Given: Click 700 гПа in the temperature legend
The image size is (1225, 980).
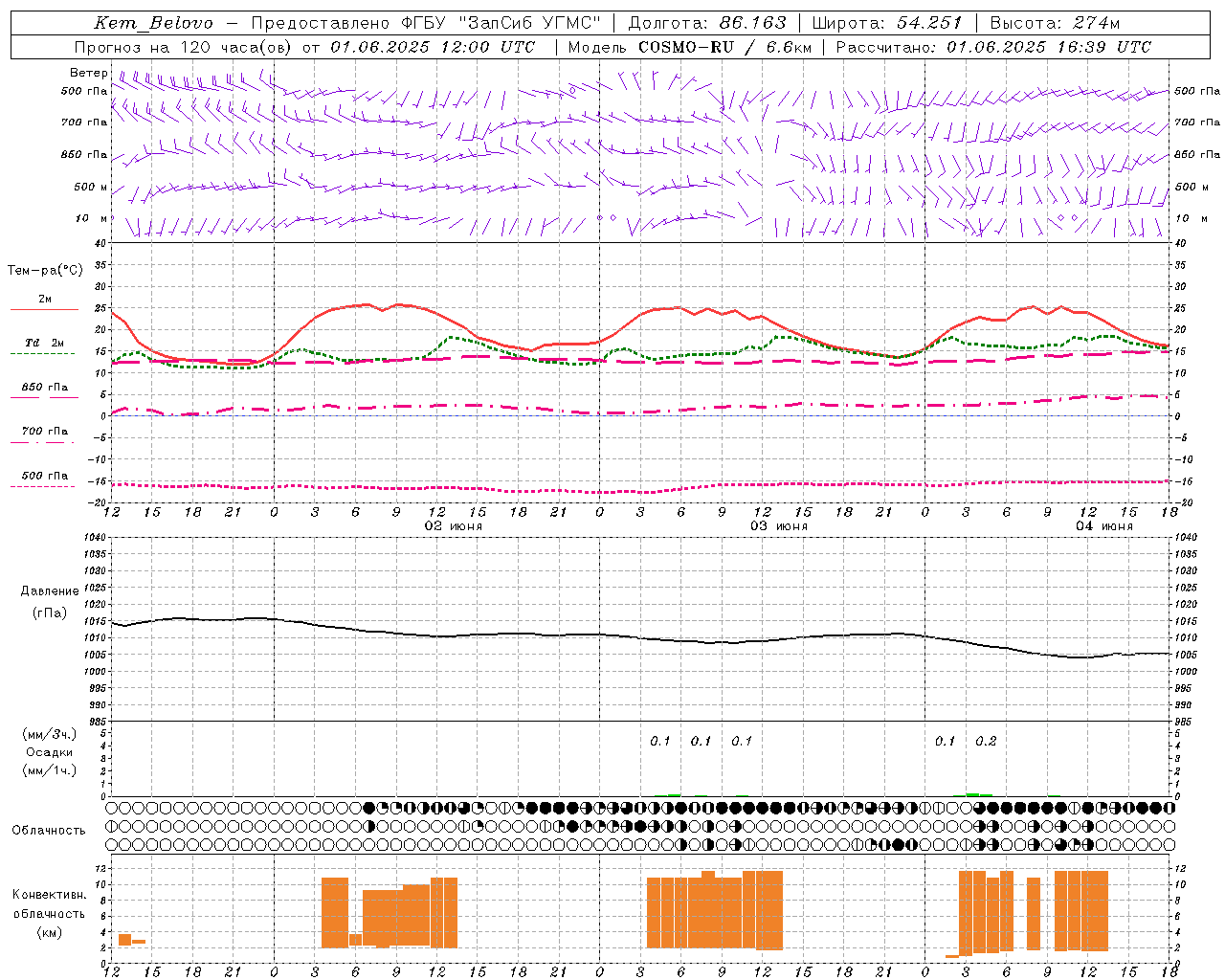Looking at the screenshot, I should pyautogui.click(x=45, y=432).
